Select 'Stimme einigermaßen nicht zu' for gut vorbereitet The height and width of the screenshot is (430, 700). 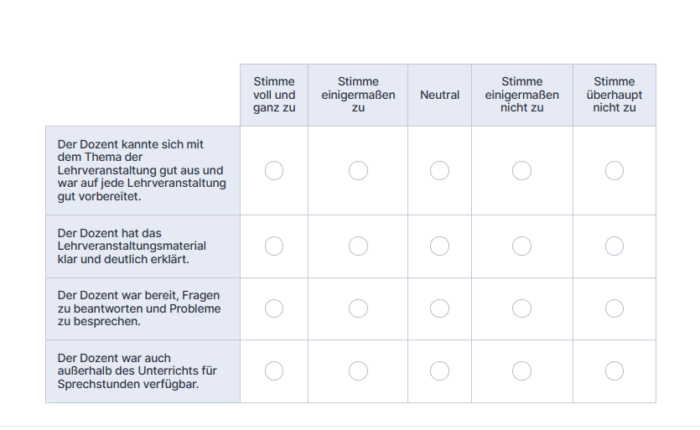coord(522,171)
